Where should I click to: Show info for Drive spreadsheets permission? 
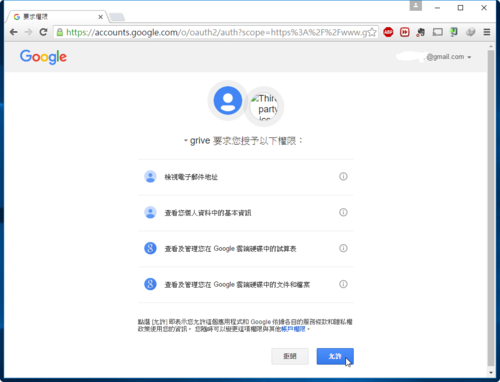tap(343, 248)
